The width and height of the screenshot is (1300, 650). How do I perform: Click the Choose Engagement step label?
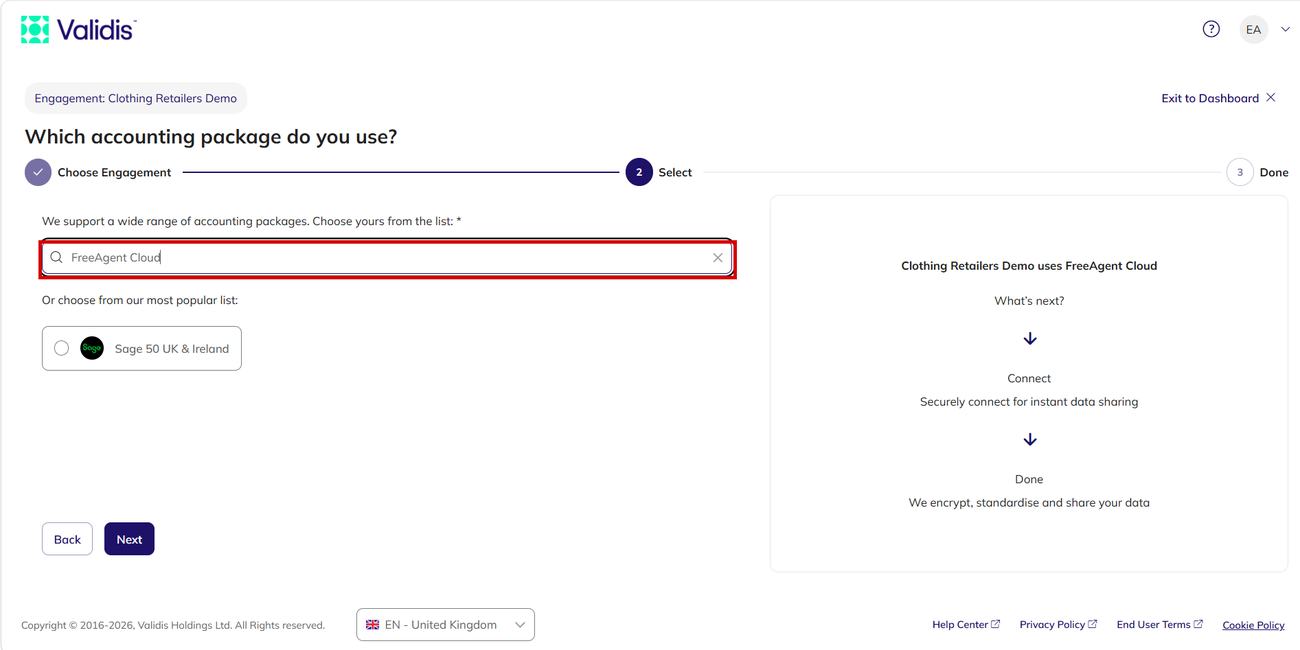click(114, 172)
